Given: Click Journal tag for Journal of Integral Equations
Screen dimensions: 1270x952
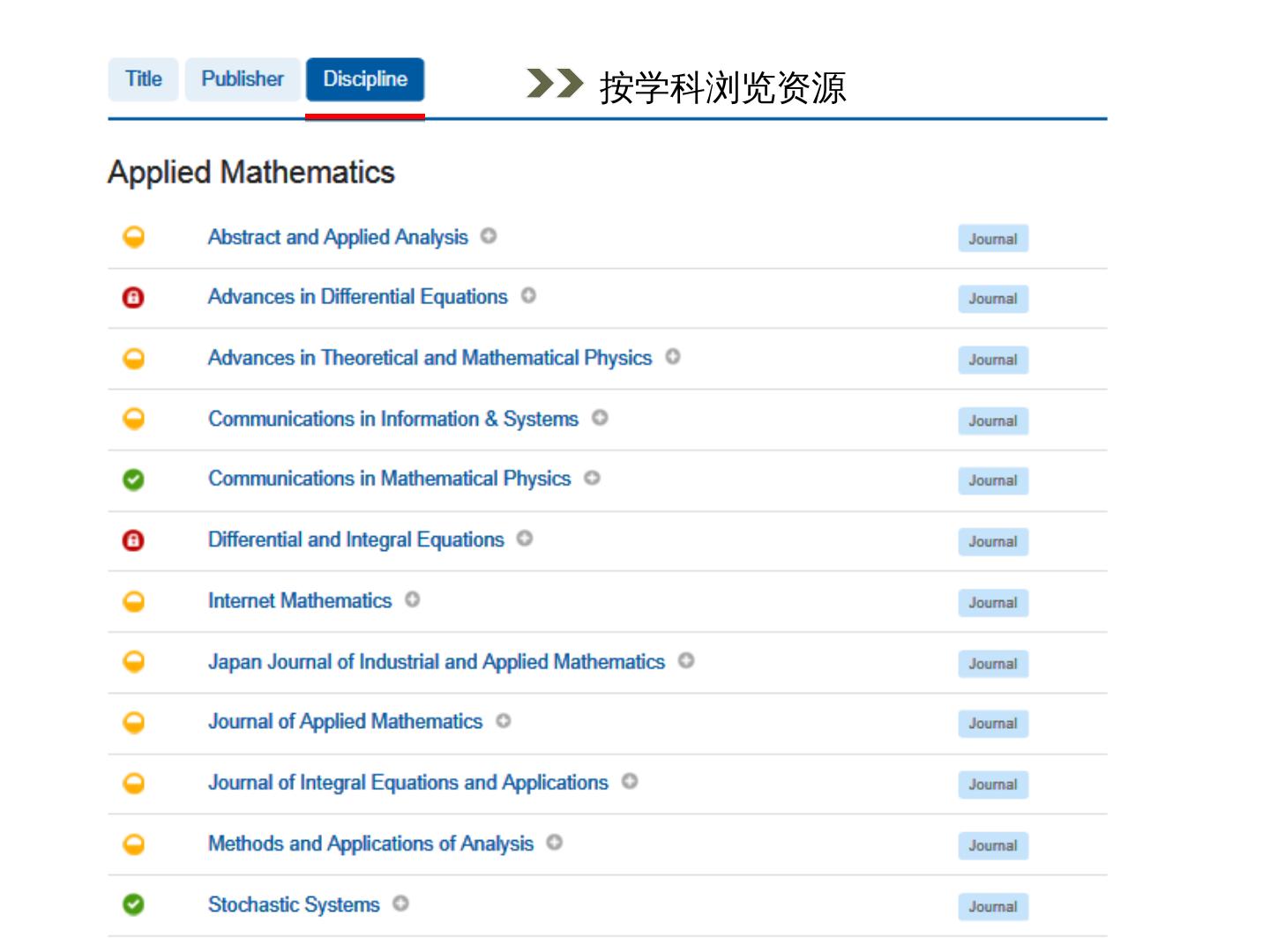Looking at the screenshot, I should coord(993,785).
